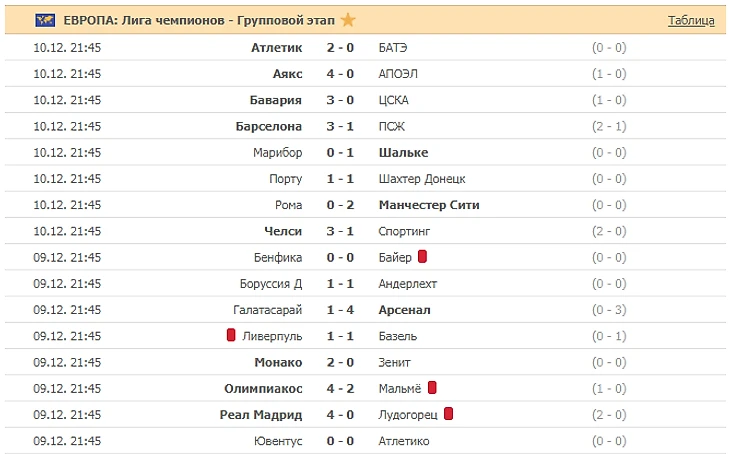Viewport: 730px width, 454px height.
Task: Click the red card next to Мальмё
Action: (x=432, y=387)
